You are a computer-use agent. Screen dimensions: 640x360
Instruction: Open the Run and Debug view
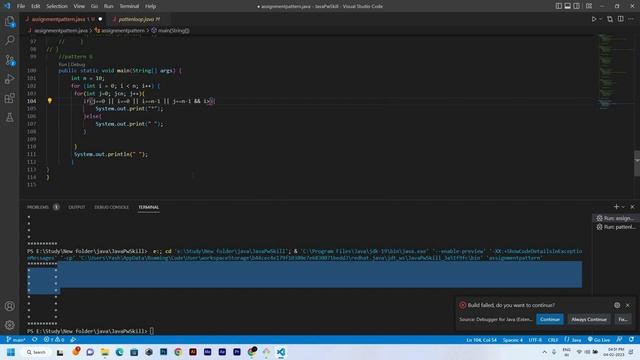pyautogui.click(x=9, y=79)
